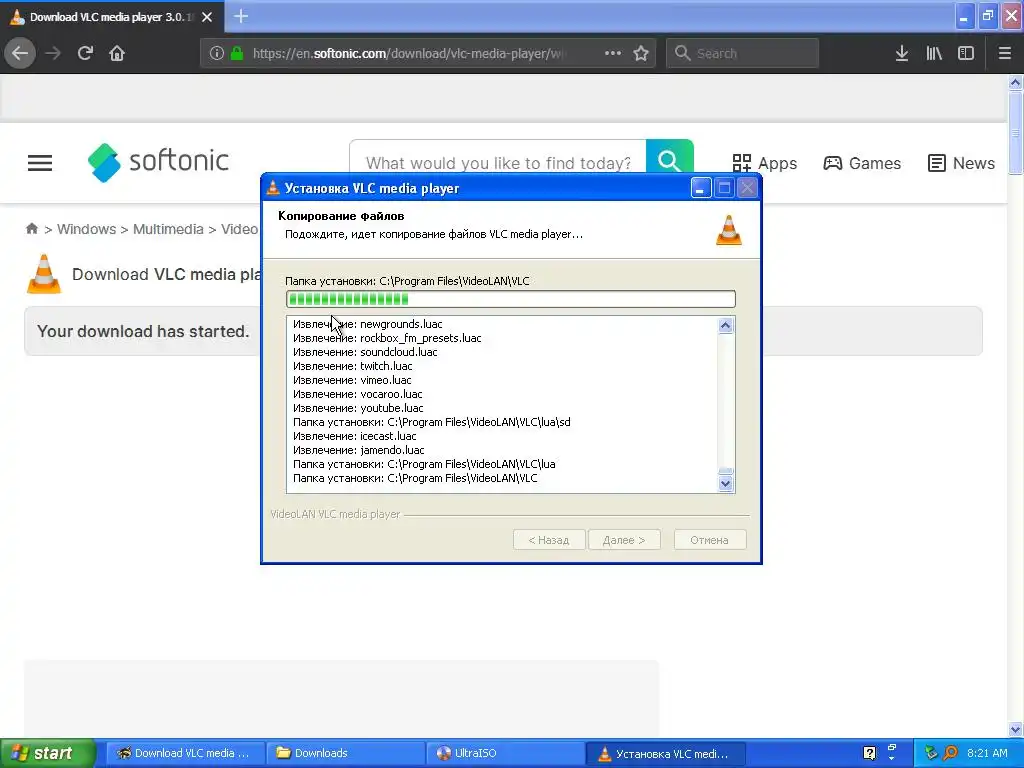Select the jamendo.luac log line
This screenshot has width=1024, height=768.
359,450
